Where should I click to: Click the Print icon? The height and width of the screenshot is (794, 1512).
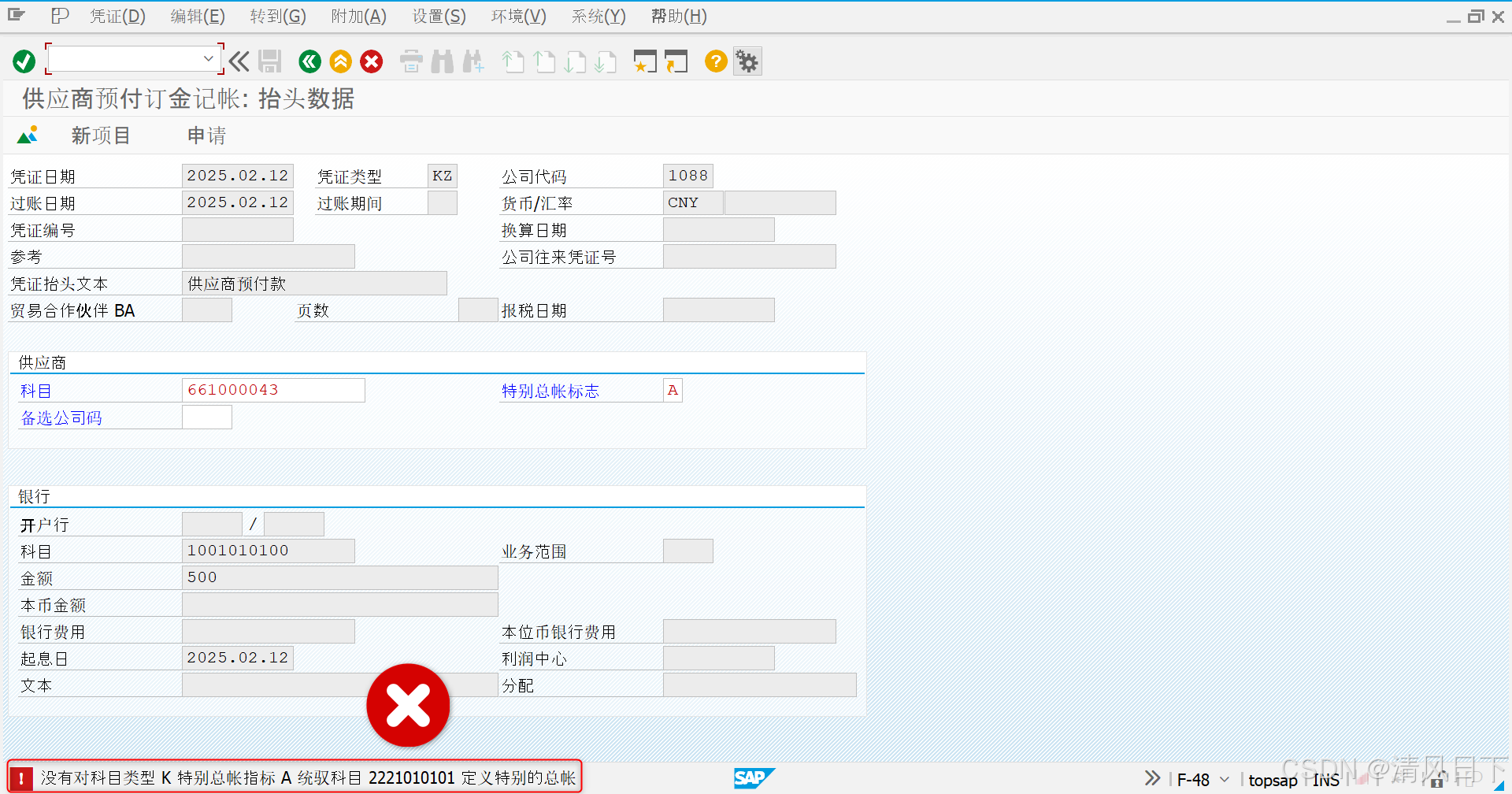412,61
